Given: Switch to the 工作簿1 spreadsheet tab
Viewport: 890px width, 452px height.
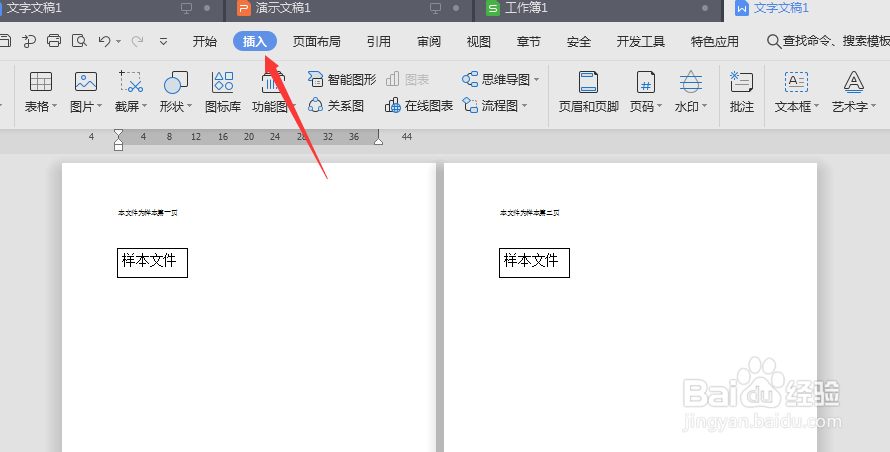Looking at the screenshot, I should (x=599, y=9).
